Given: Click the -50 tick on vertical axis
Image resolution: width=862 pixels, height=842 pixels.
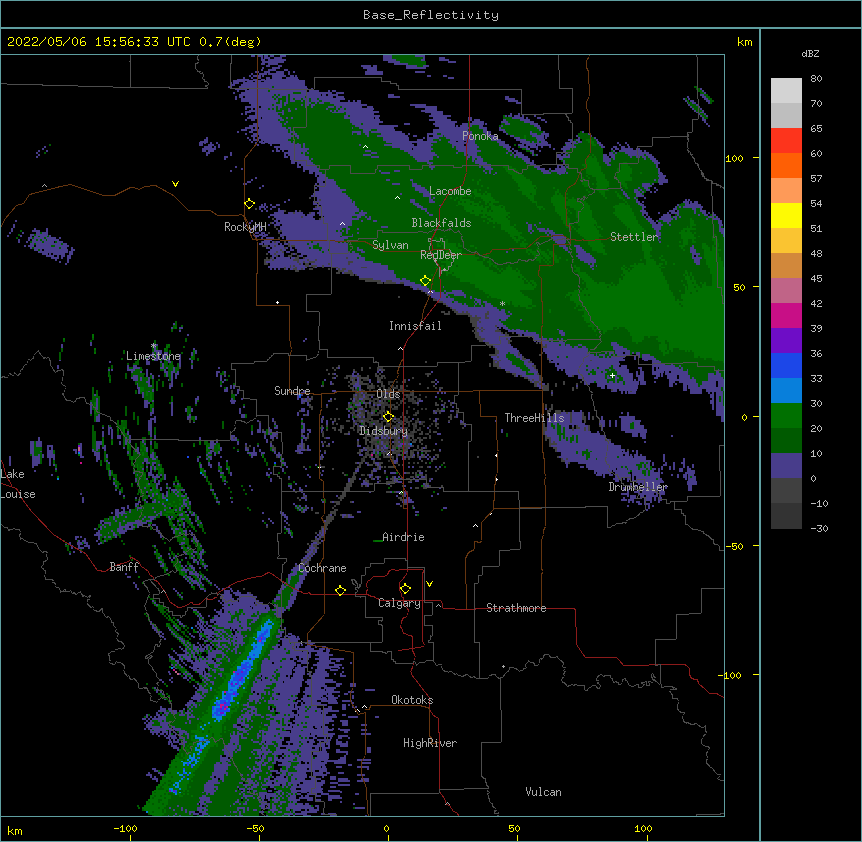Looking at the screenshot, I should click(734, 546).
